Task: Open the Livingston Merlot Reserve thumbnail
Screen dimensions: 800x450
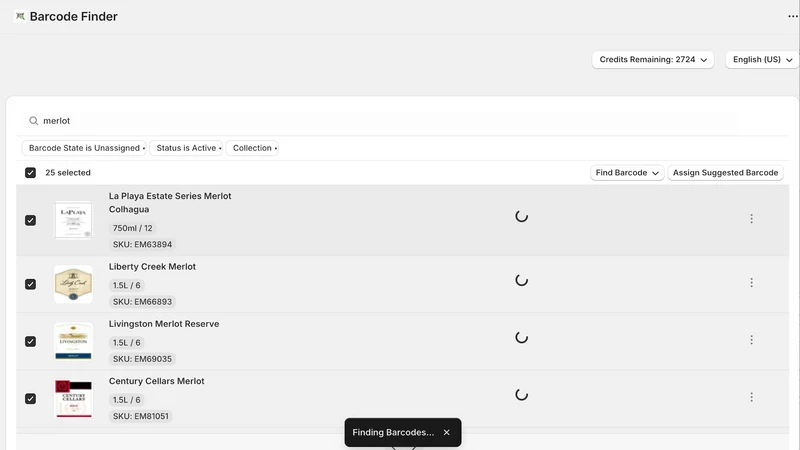Action: click(73, 341)
